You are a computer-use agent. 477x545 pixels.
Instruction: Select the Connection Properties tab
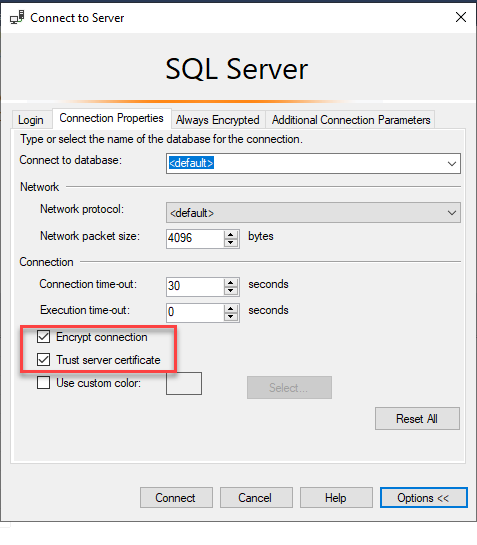pos(111,118)
